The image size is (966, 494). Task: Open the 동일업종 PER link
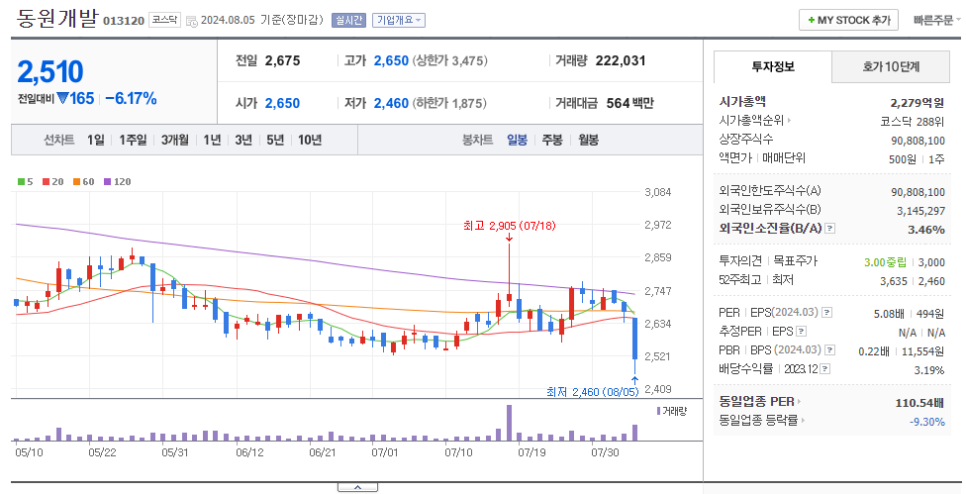click(x=760, y=402)
